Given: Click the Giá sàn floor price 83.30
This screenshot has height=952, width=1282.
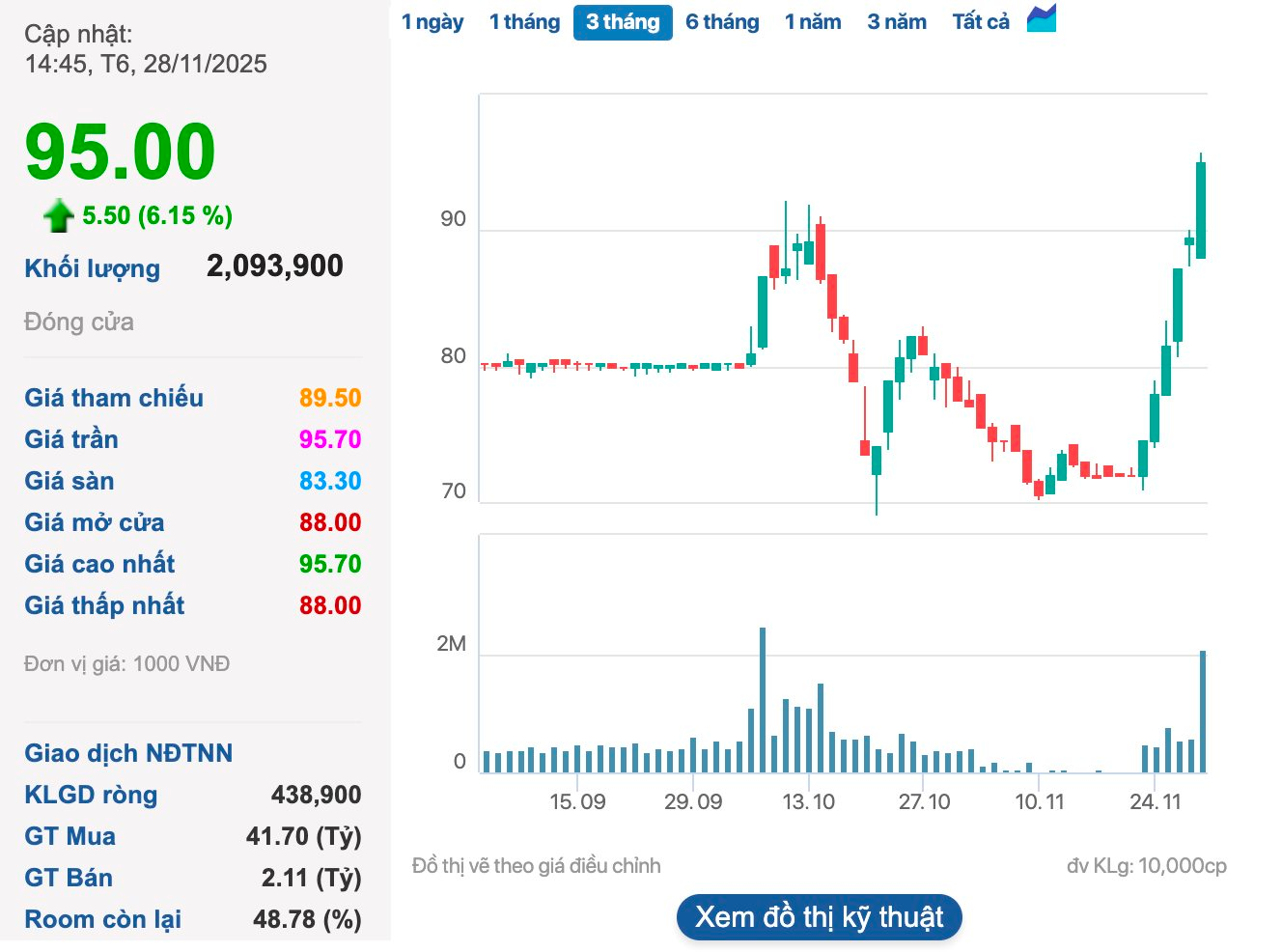Looking at the screenshot, I should point(329,480).
